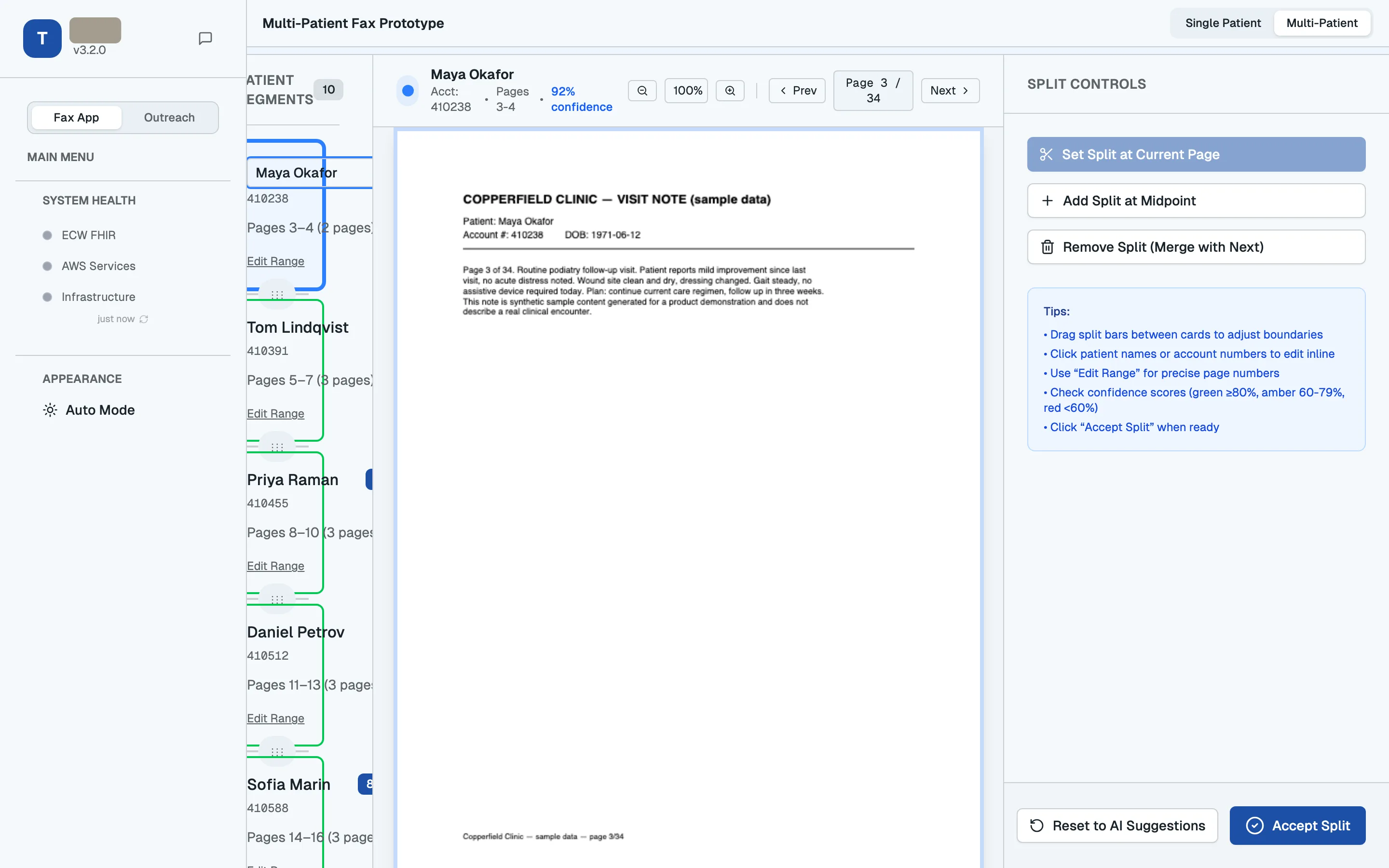
Task: Grab the split bar handle below Maya Okafor card
Action: (x=277, y=295)
